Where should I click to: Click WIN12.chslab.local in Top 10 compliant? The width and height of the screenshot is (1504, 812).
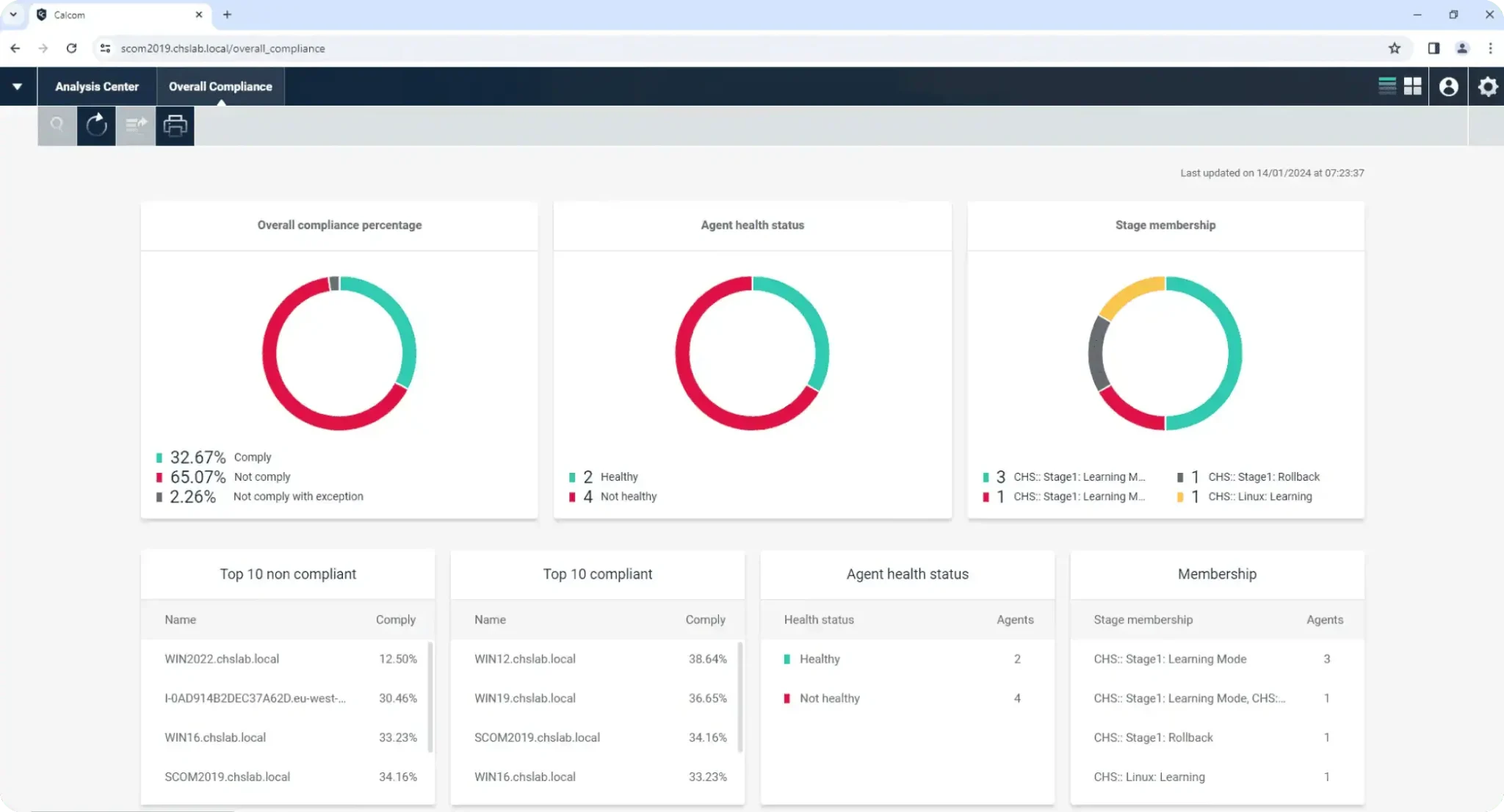[524, 659]
